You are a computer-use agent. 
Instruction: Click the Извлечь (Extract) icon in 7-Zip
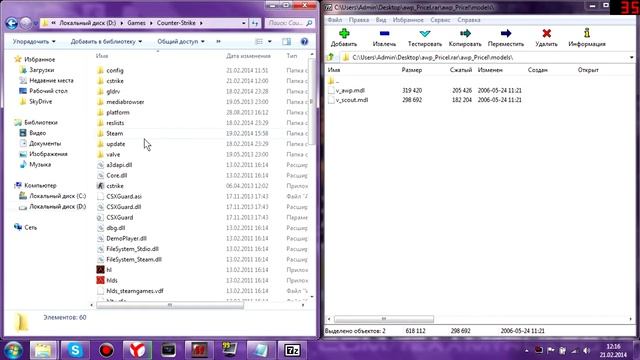384,33
